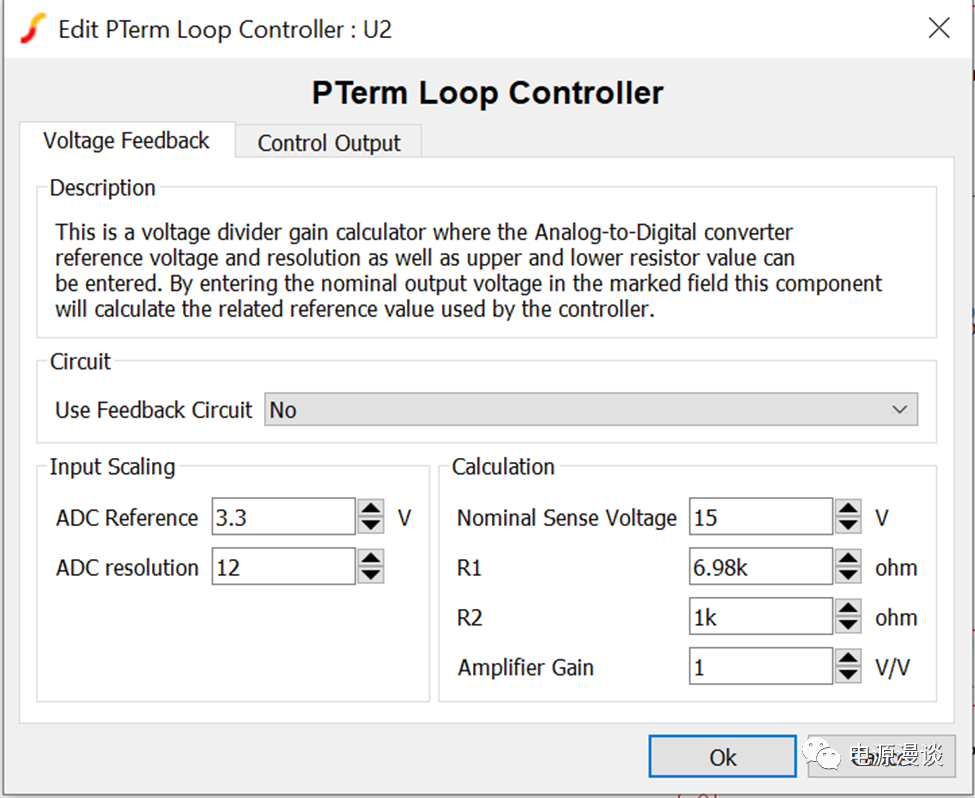Click the SIMPLIS logo icon in title bar

[32, 29]
